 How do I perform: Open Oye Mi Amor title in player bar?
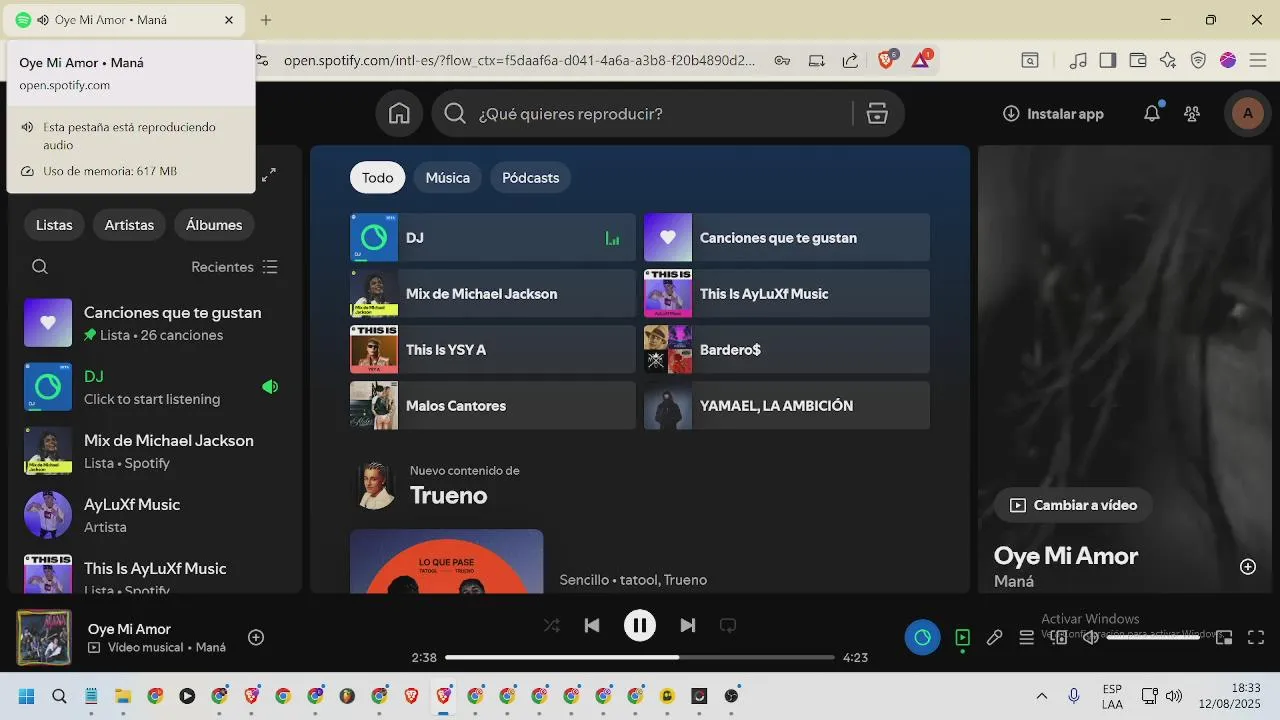[129, 629]
